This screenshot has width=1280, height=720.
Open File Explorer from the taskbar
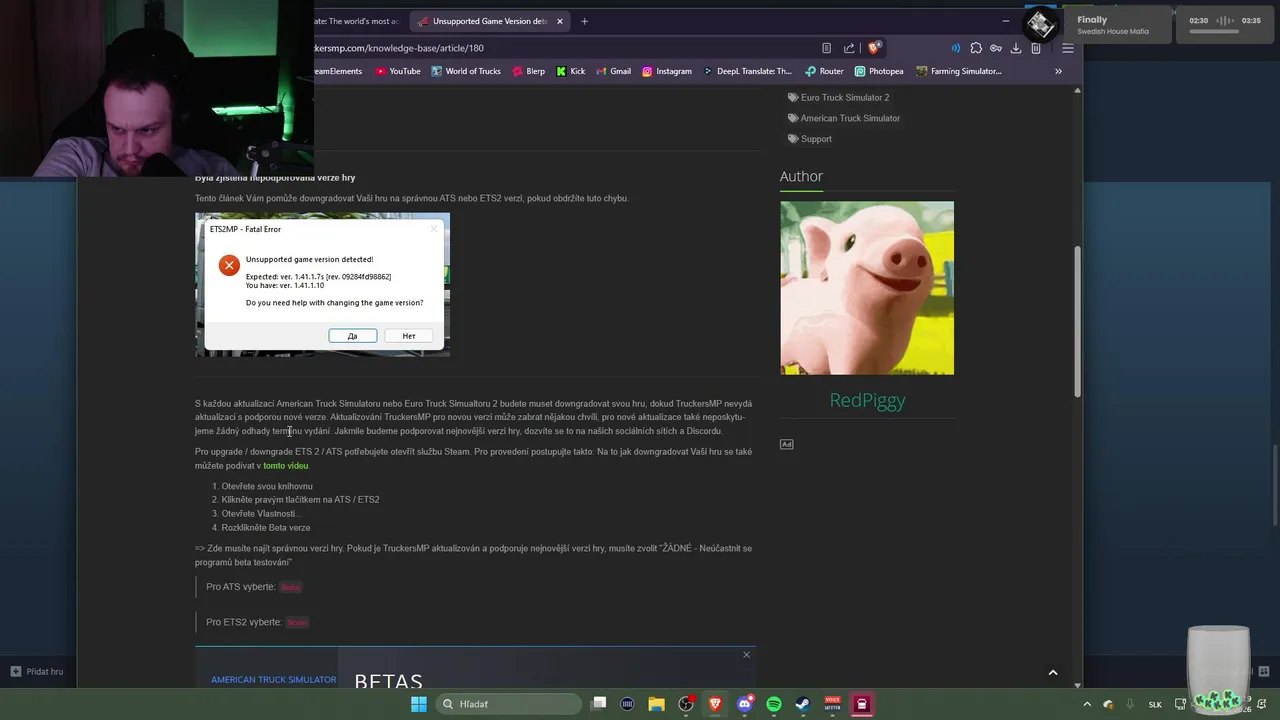pyautogui.click(x=656, y=704)
